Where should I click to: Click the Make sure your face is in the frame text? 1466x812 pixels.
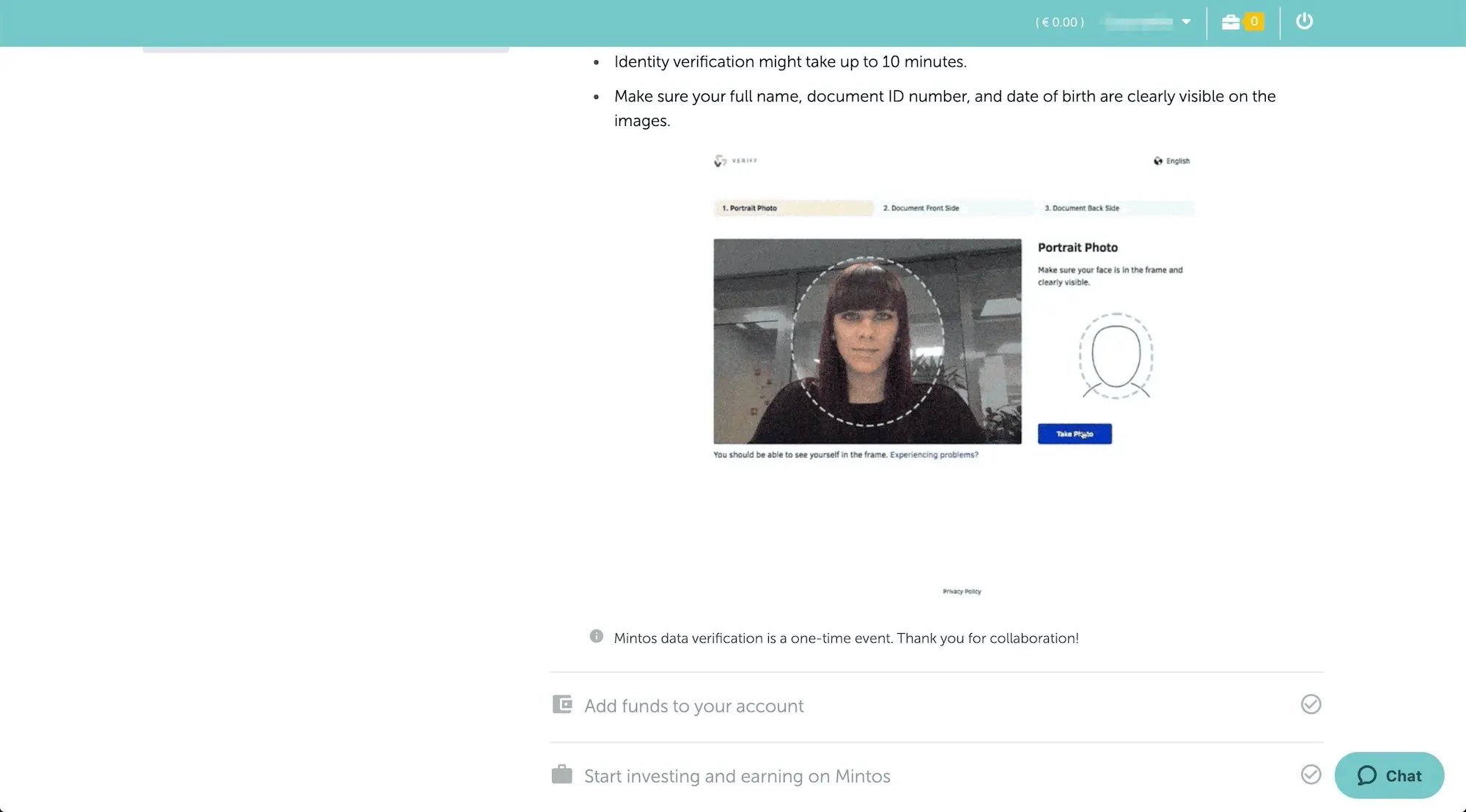tap(1110, 276)
